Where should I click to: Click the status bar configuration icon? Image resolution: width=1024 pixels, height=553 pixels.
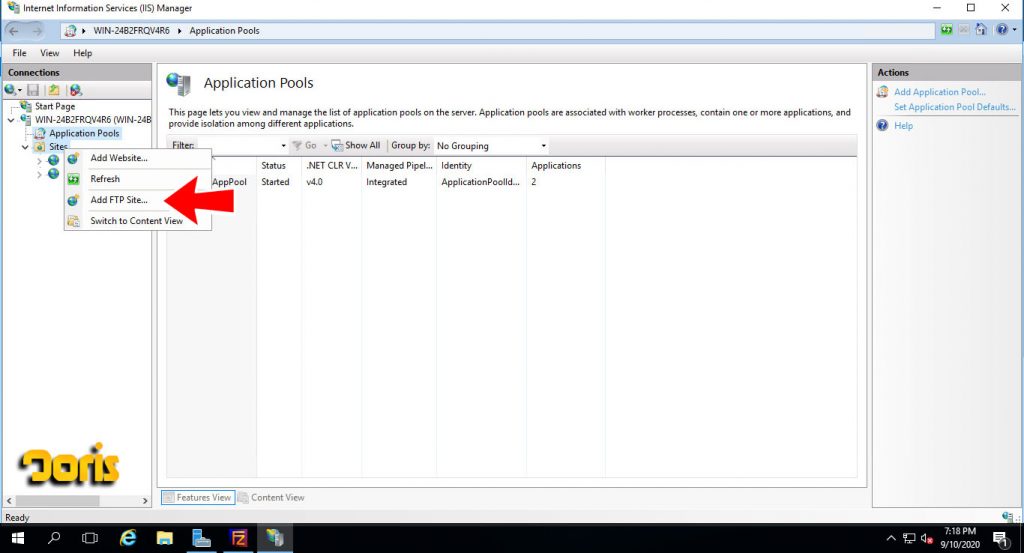(1008, 517)
